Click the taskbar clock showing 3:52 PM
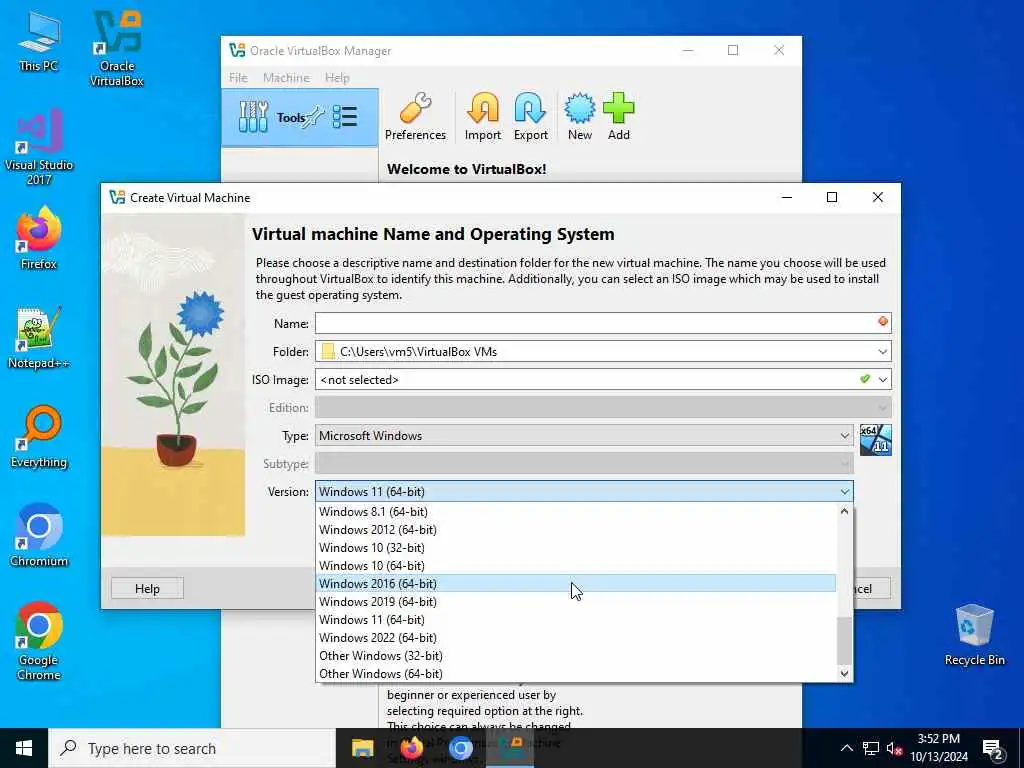The height and width of the screenshot is (768, 1024). pyautogui.click(x=938, y=748)
